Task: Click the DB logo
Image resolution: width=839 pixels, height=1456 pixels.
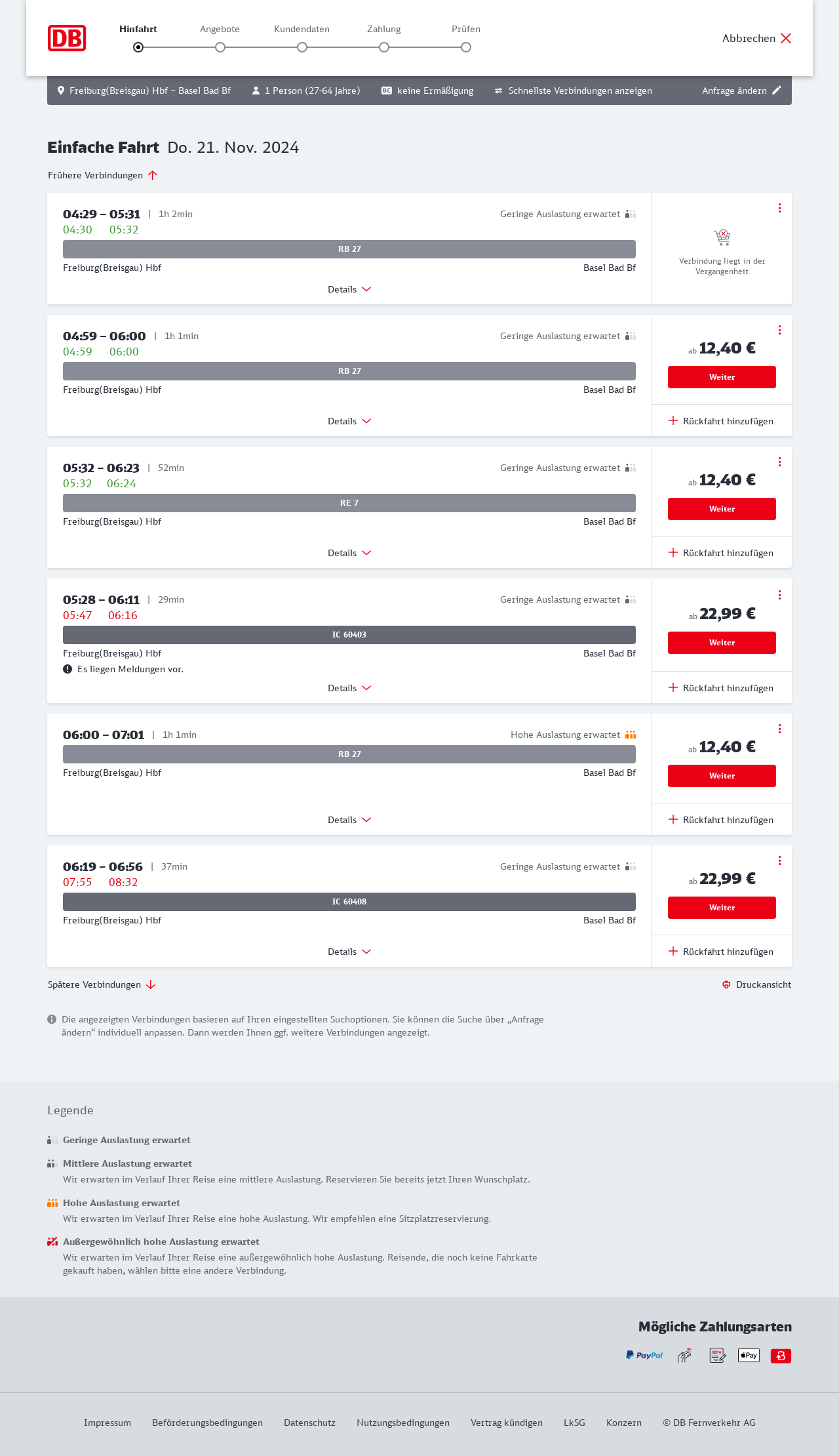Action: point(67,38)
